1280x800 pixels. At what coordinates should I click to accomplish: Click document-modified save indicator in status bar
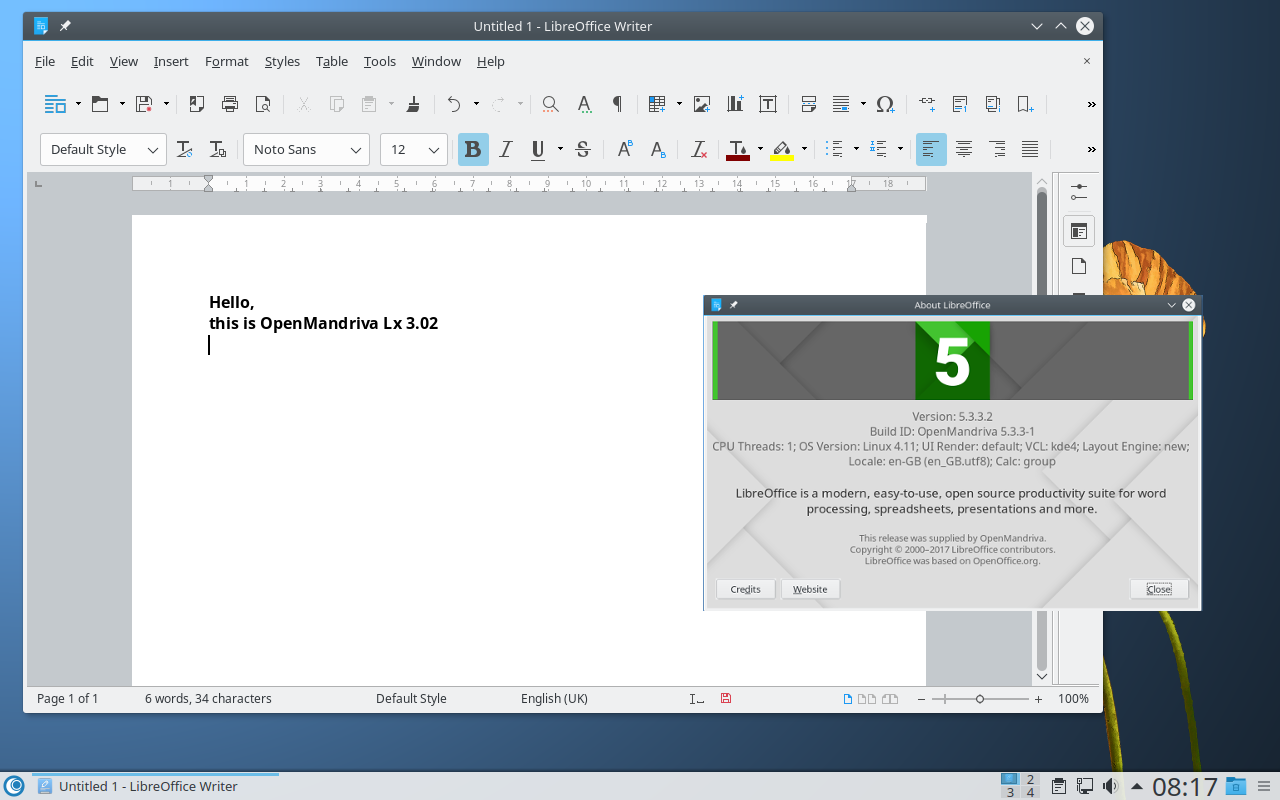726,698
